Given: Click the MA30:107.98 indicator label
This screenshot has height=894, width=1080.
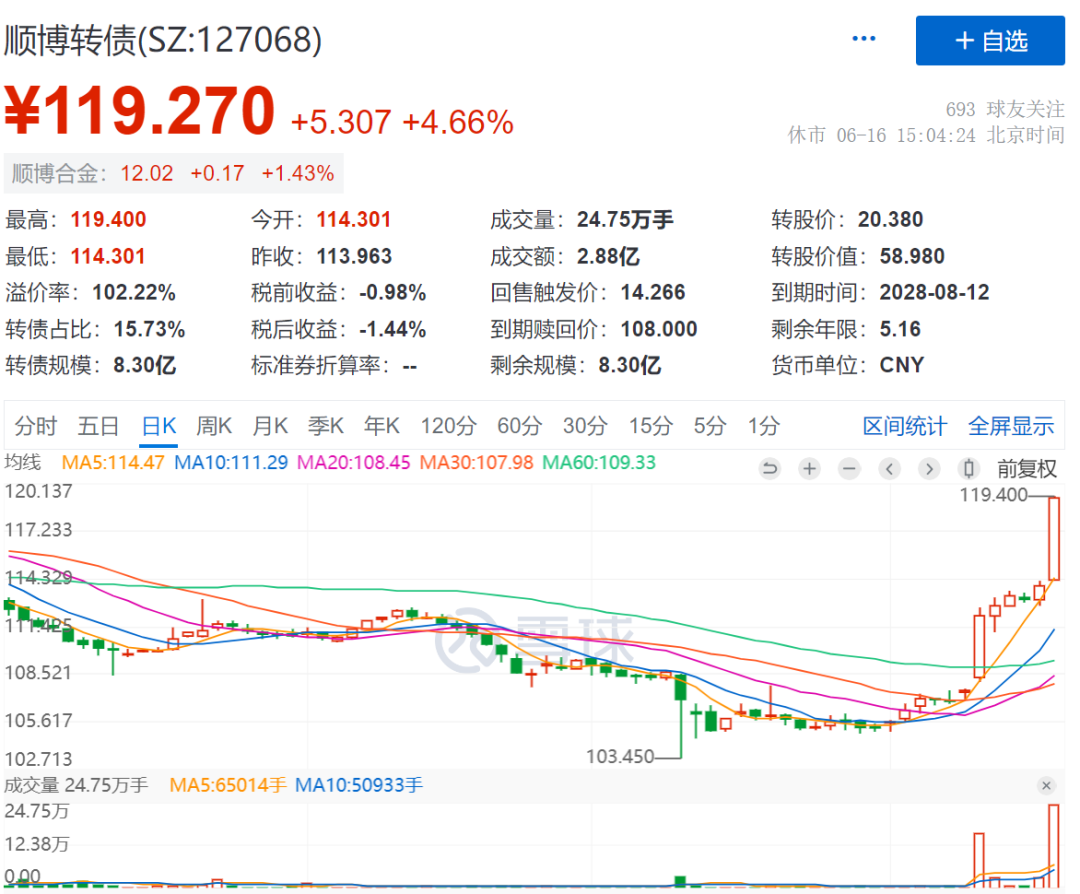Looking at the screenshot, I should [x=477, y=462].
